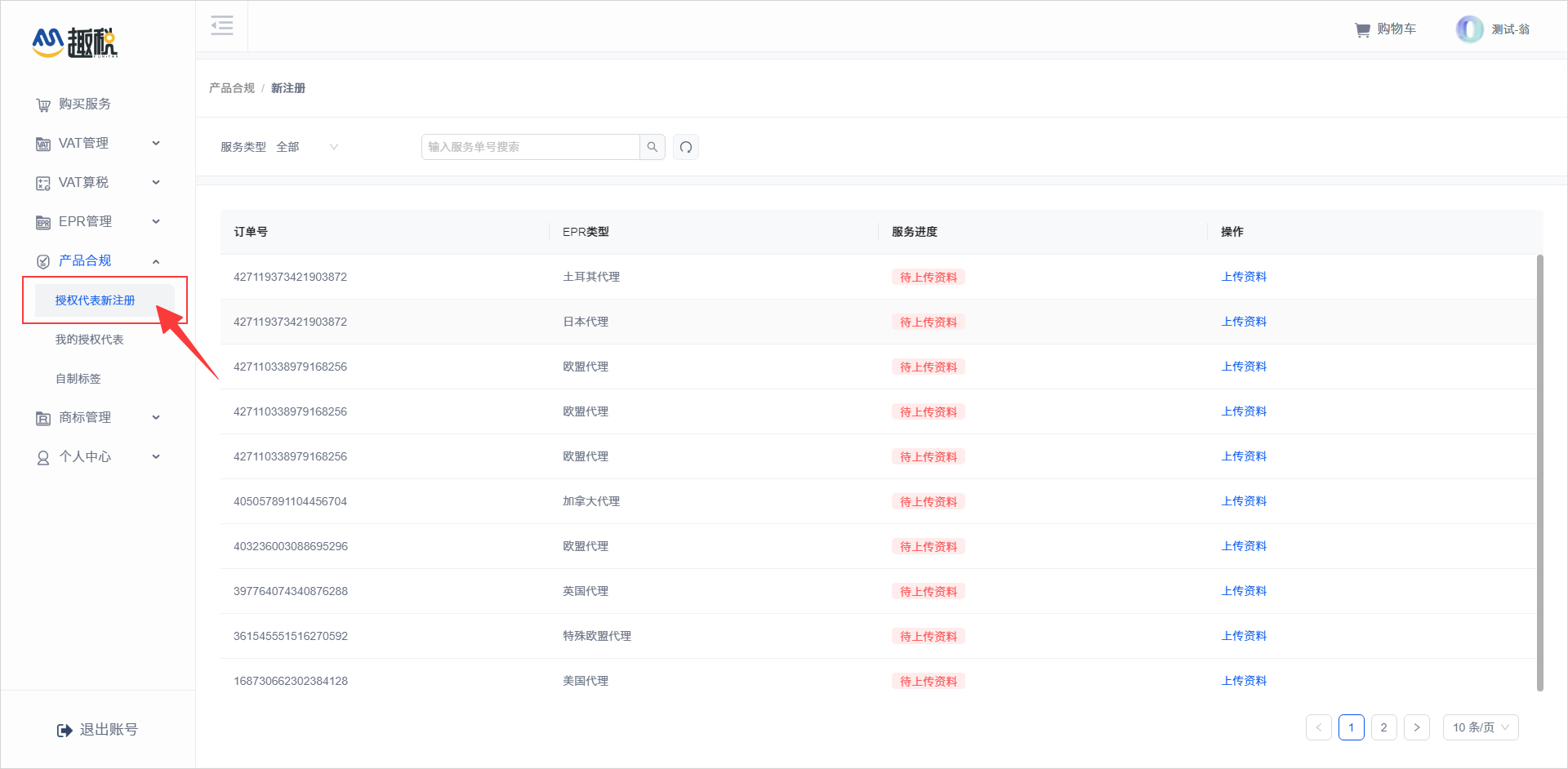Click the shopping cart icon

1362,30
